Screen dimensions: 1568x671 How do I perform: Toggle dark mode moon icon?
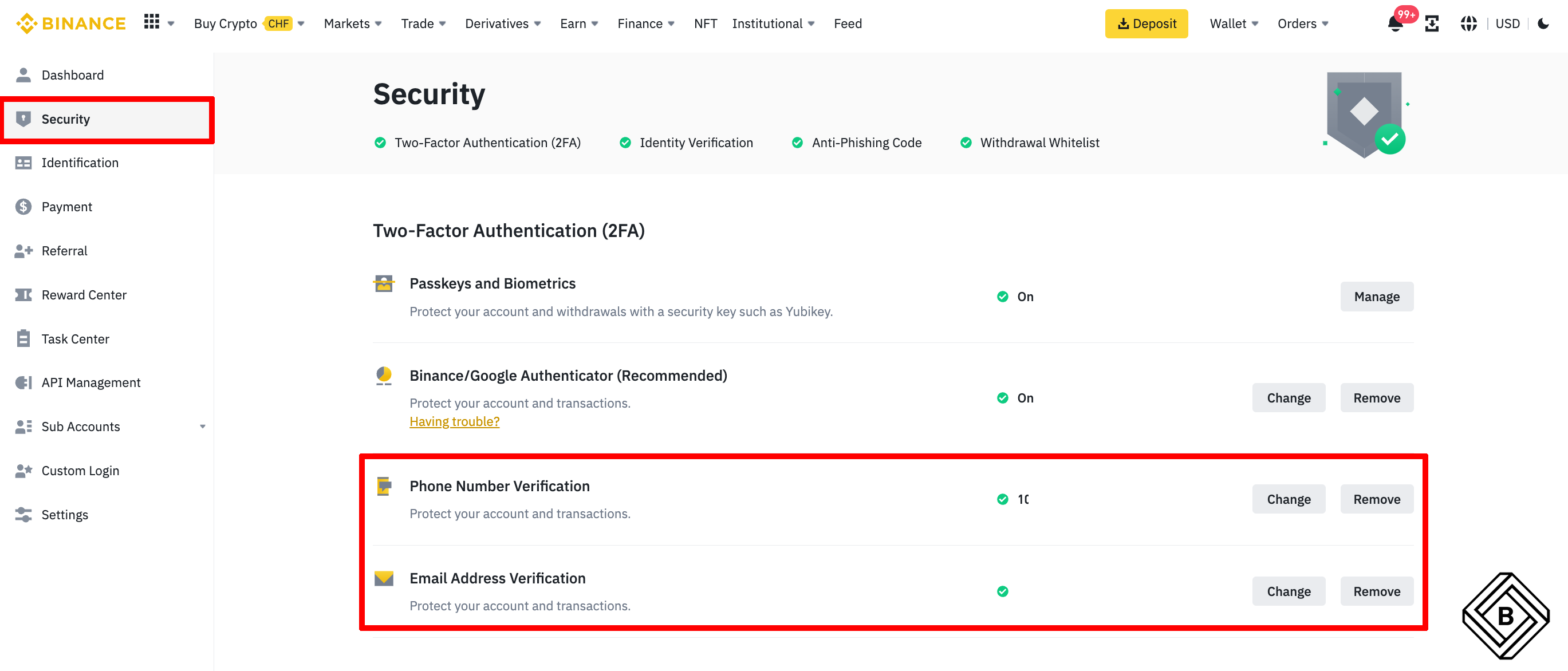(x=1543, y=23)
